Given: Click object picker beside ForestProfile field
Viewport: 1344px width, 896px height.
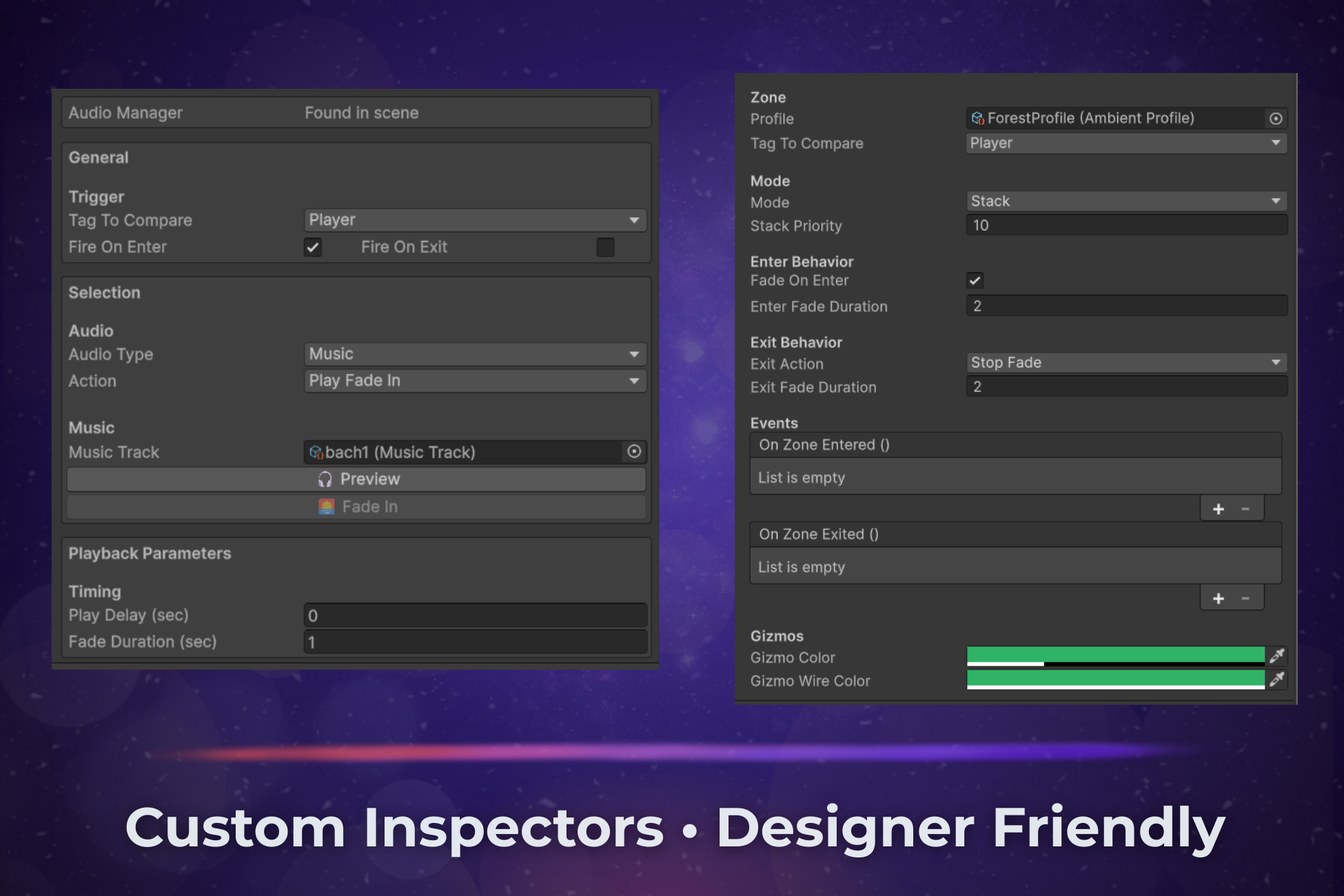Looking at the screenshot, I should click(x=1276, y=119).
